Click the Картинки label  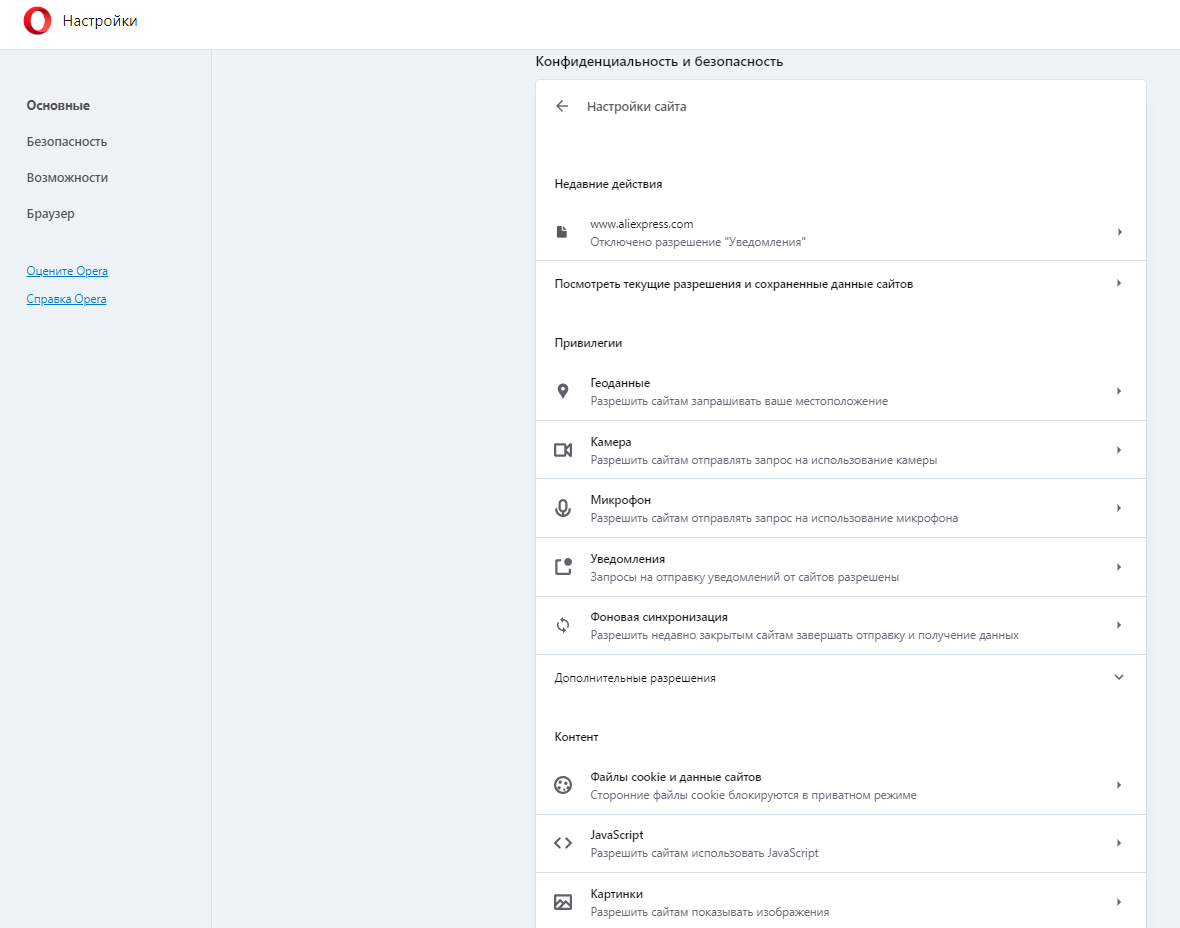click(616, 894)
